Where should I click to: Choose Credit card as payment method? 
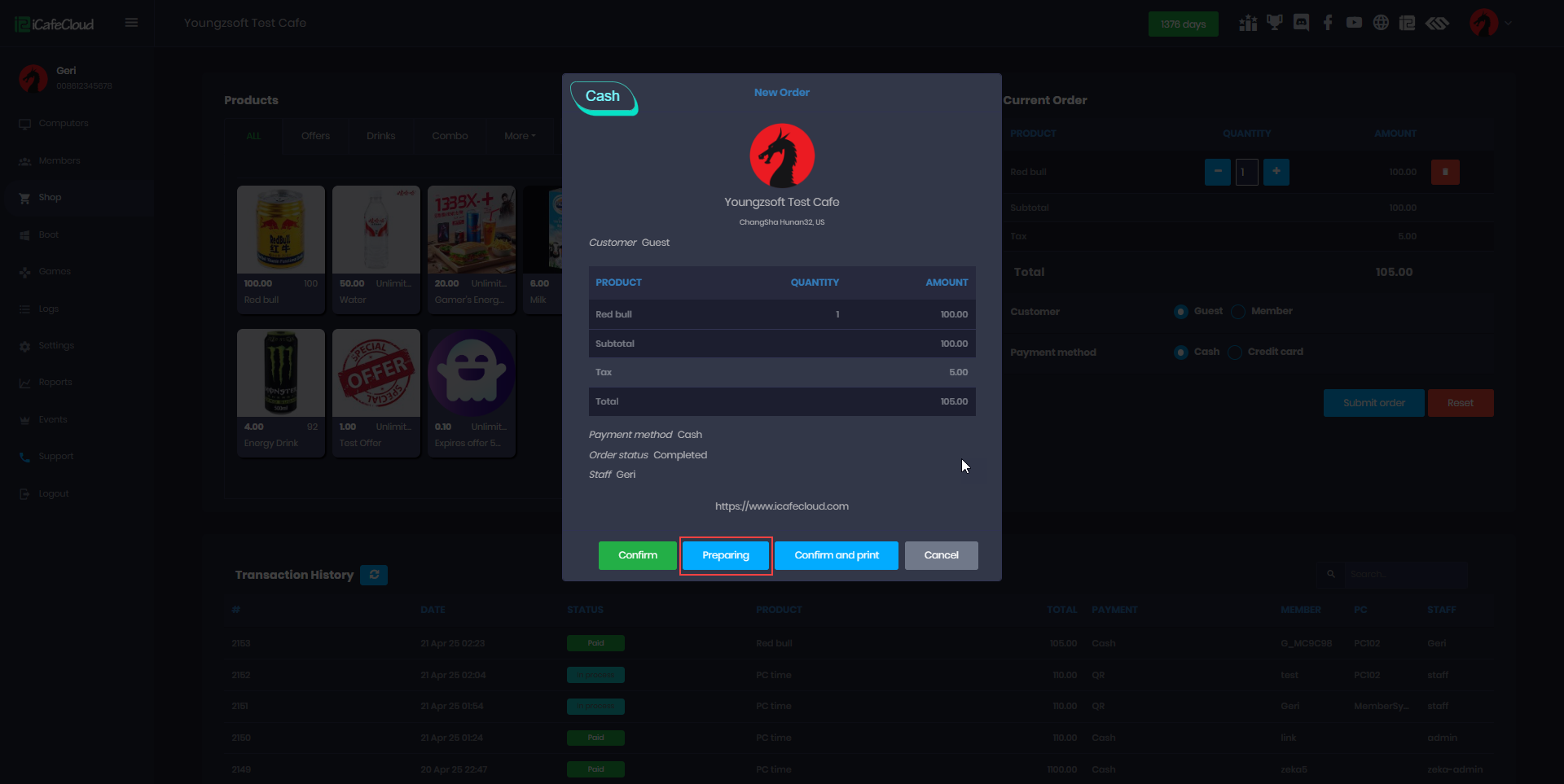click(x=1235, y=353)
